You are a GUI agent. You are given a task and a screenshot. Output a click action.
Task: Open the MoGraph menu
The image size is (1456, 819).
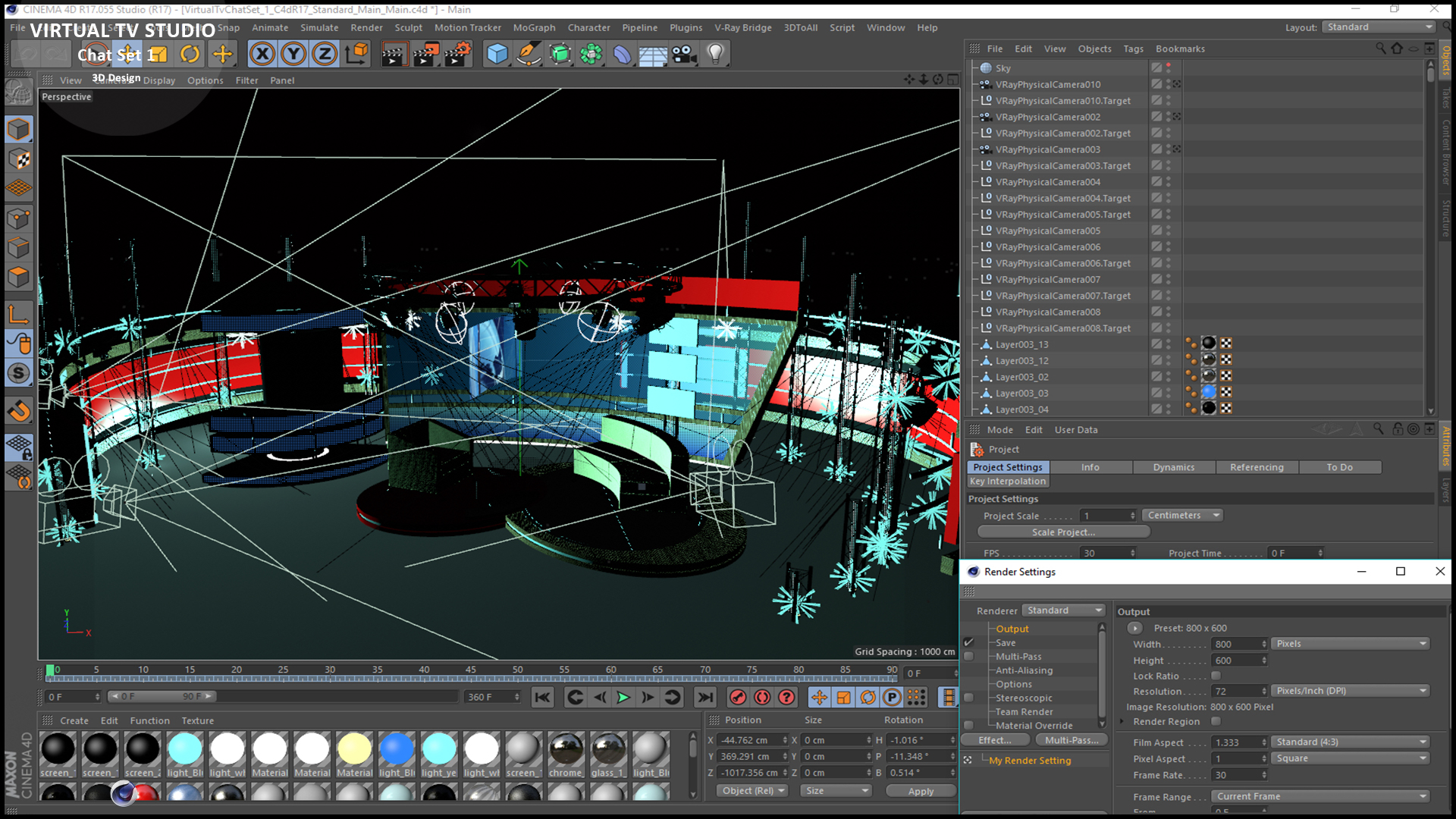tap(534, 27)
